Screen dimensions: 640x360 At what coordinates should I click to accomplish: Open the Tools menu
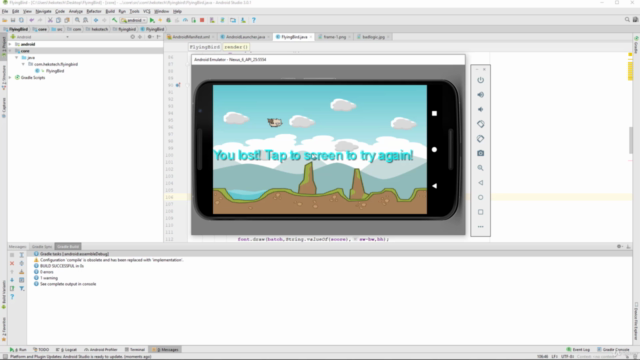point(134,11)
